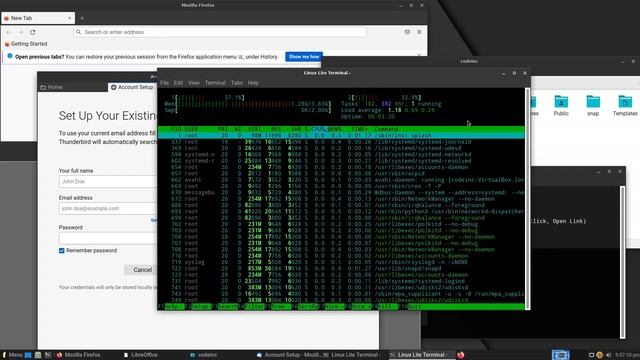Screen dimensions: 640x360
Task: Switch to Mozilla Firefox in taskbar
Action: [79, 355]
